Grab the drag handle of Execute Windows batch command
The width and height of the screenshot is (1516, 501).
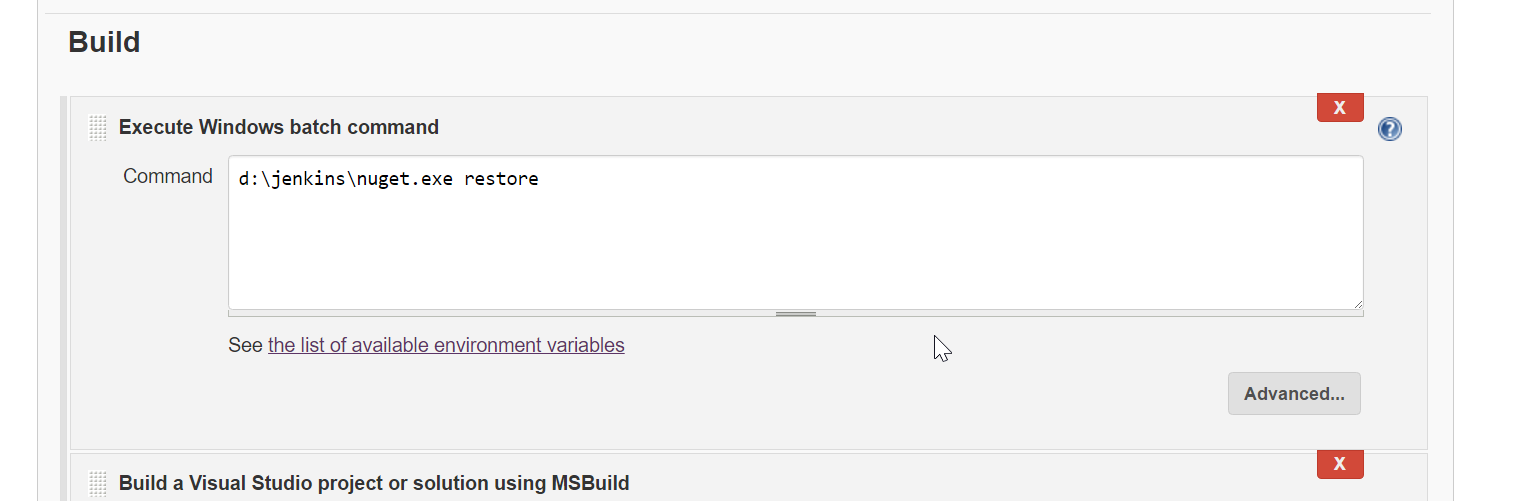(x=97, y=128)
